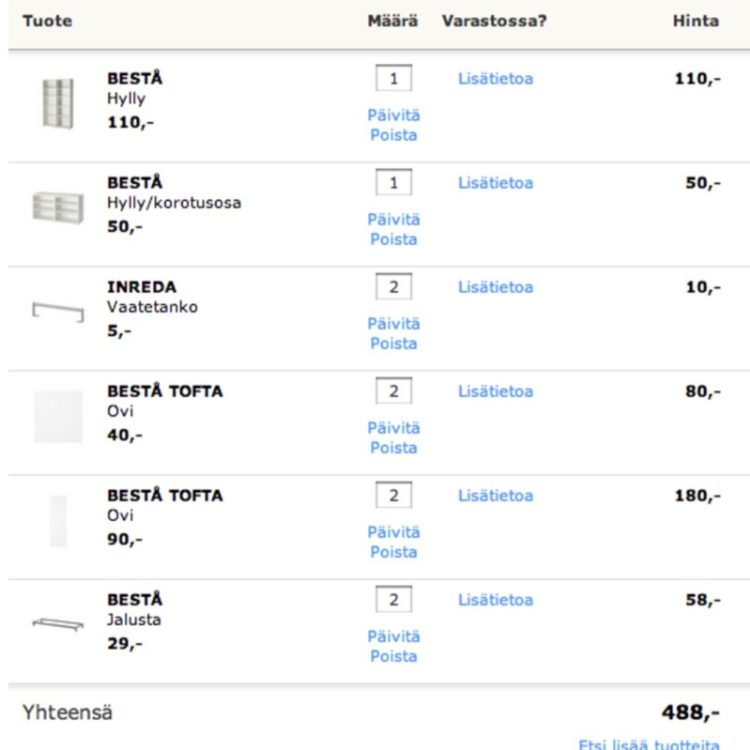Click the quantity field for Hylly/korotusosa

tap(394, 182)
